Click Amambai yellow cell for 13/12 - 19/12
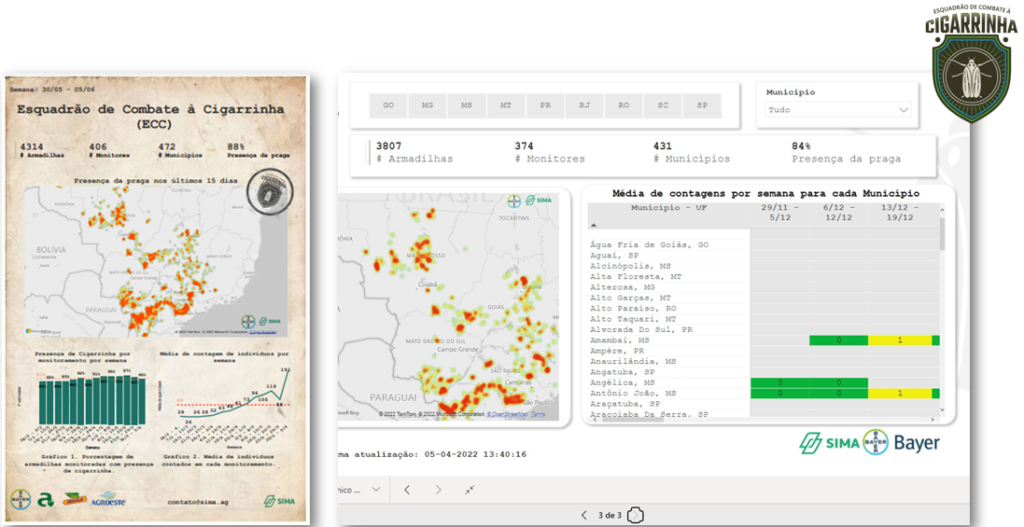The image size is (1024, 527). click(x=900, y=340)
